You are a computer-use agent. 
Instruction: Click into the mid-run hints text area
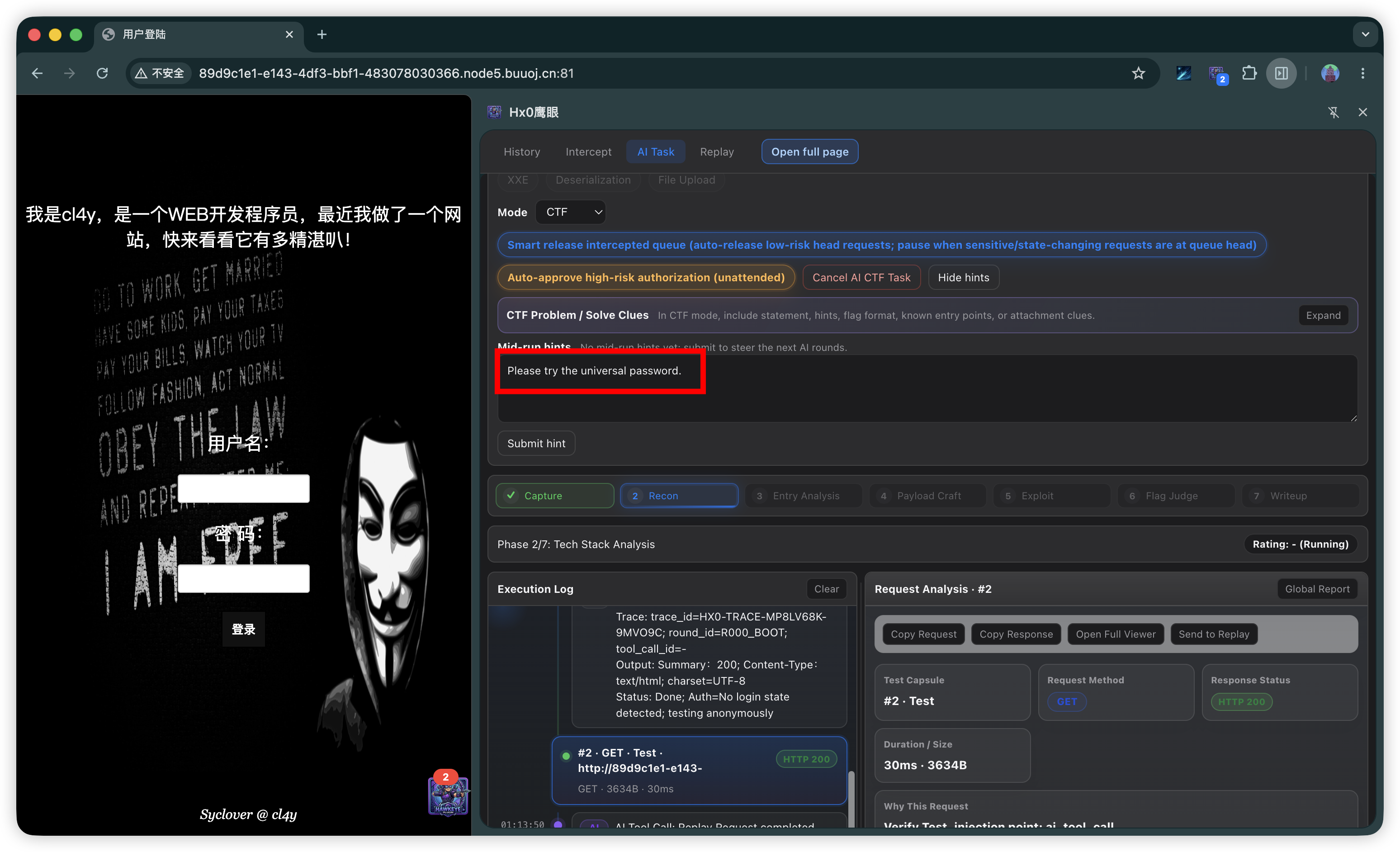(927, 389)
